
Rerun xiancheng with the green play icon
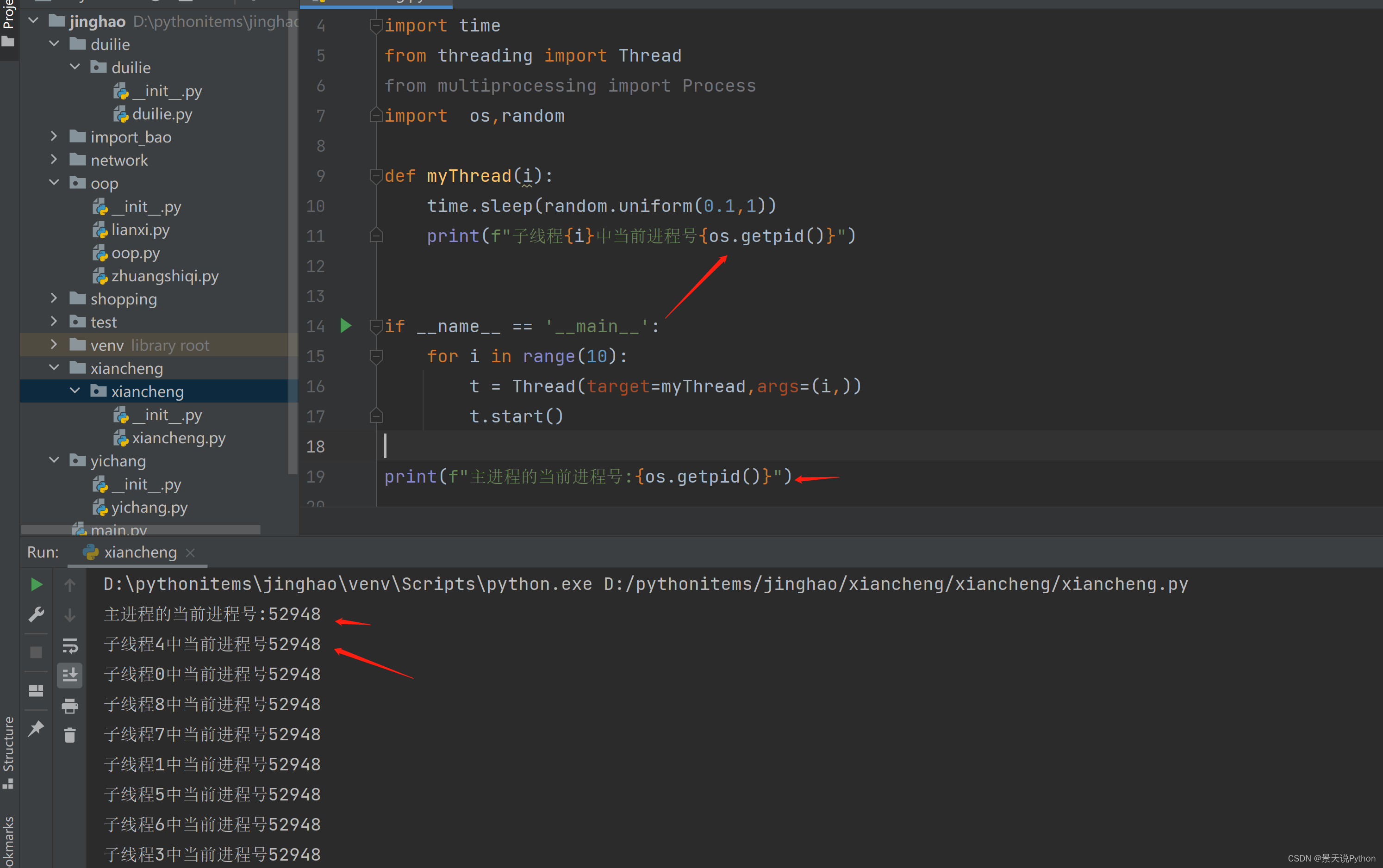[36, 584]
